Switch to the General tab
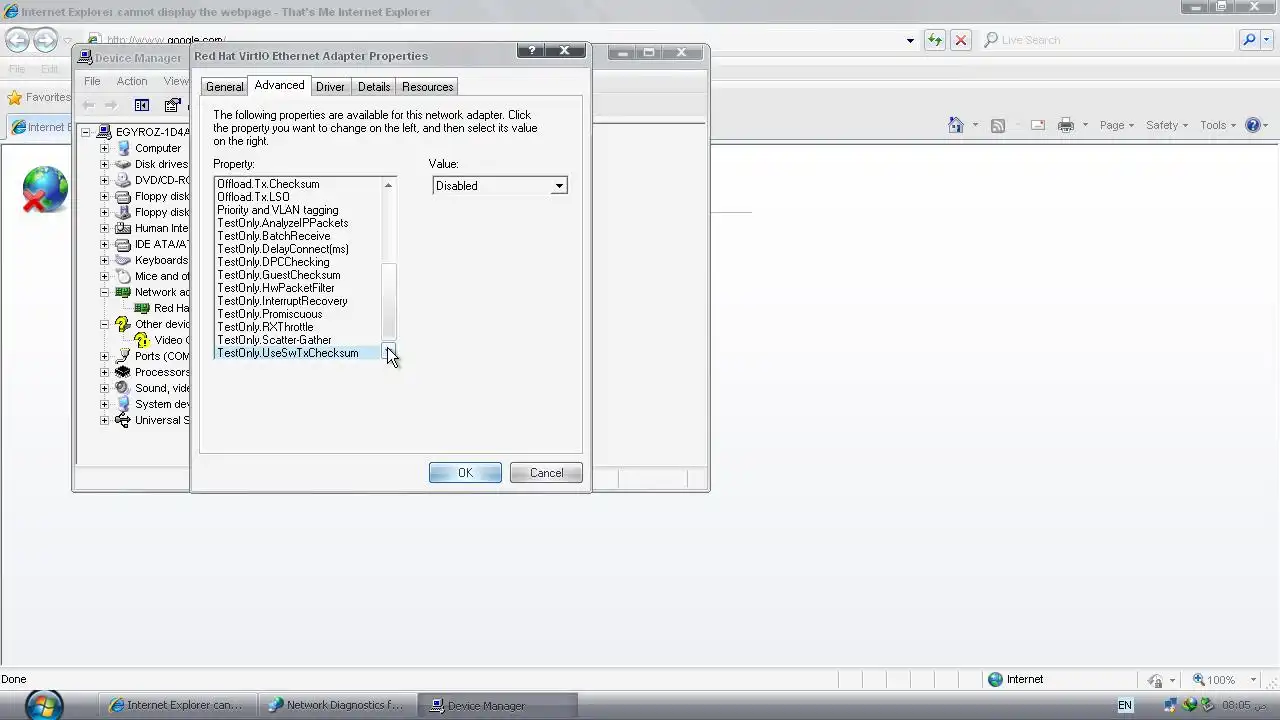1280x720 pixels. (x=224, y=87)
